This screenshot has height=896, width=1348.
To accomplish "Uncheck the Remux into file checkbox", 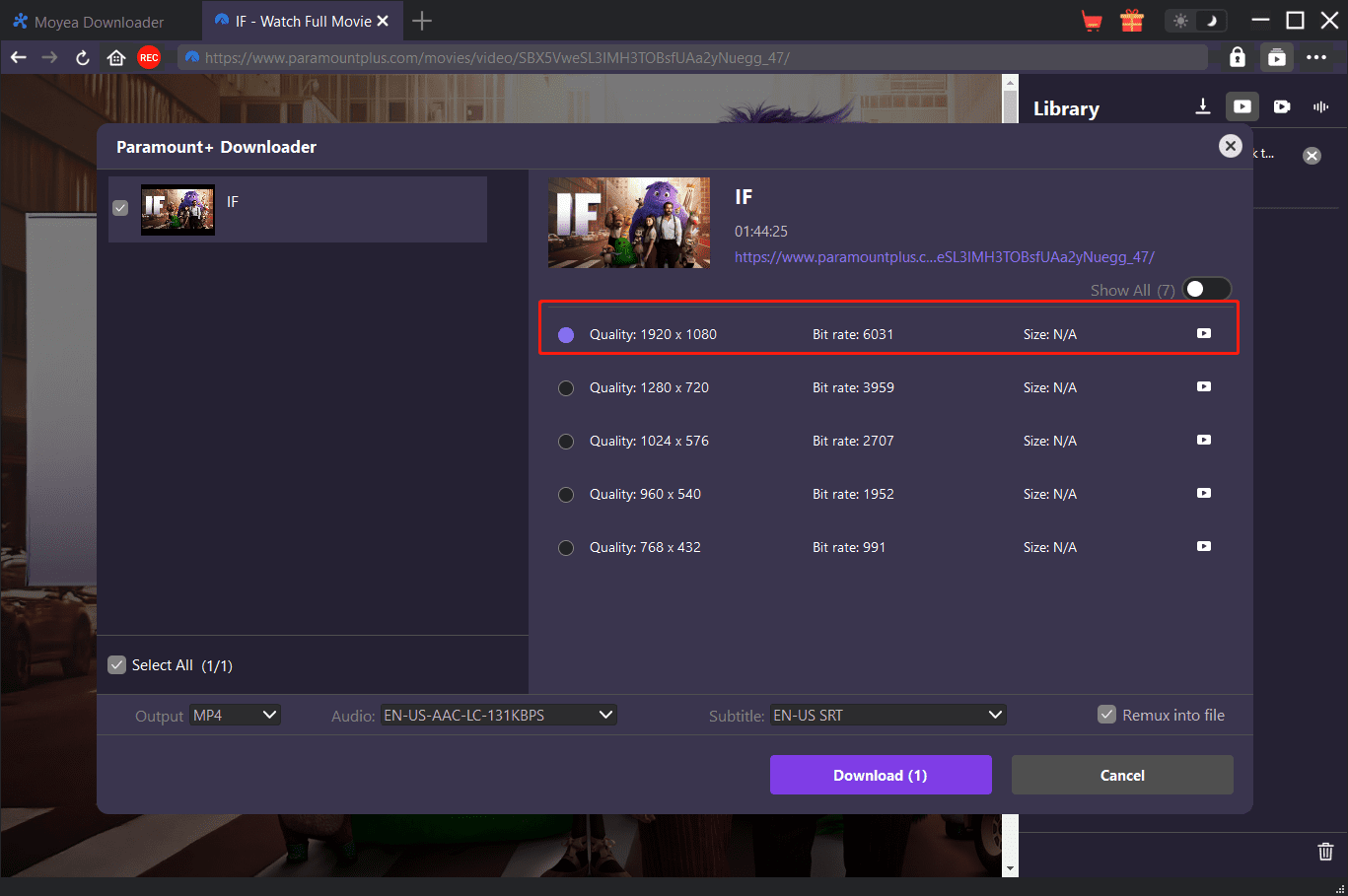I will (x=1107, y=715).
